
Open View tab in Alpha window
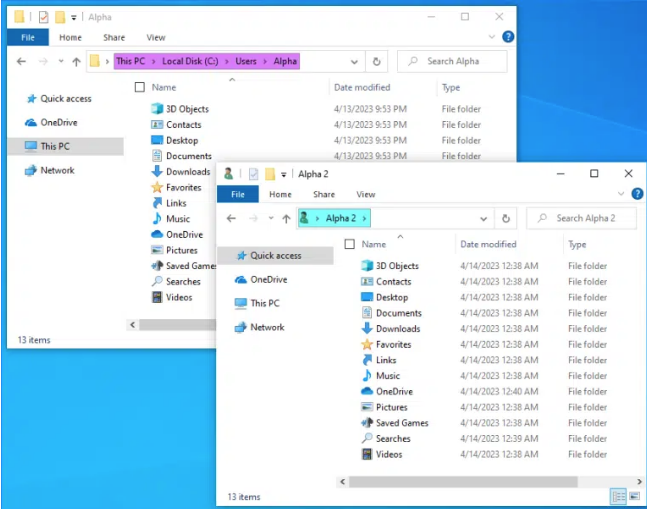tap(156, 38)
